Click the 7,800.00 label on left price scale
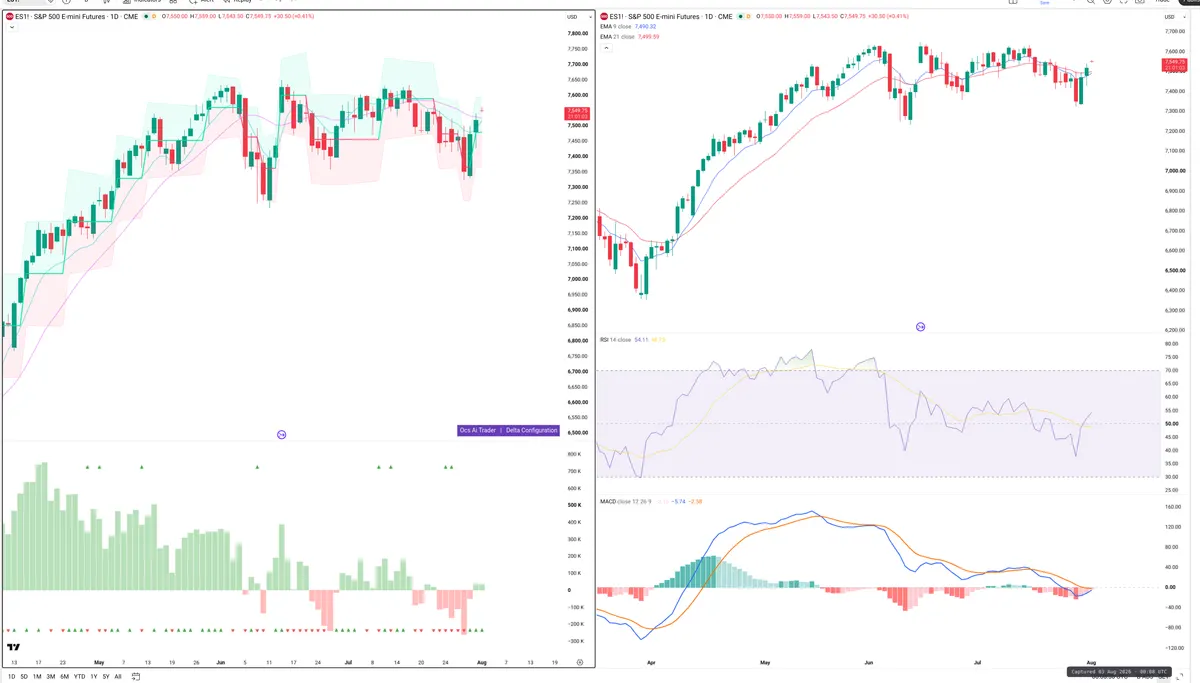This screenshot has height=683, width=1200. pyautogui.click(x=577, y=34)
